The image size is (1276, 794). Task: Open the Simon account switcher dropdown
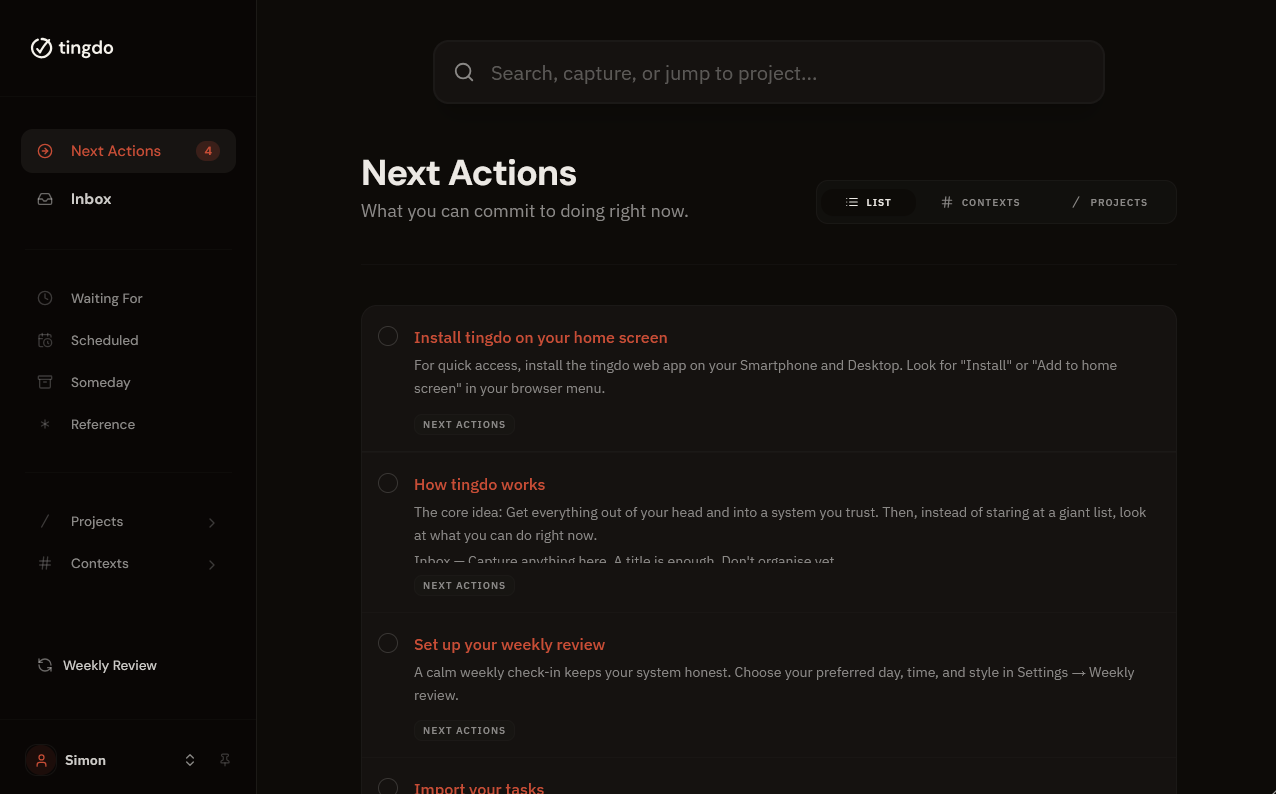[190, 760]
